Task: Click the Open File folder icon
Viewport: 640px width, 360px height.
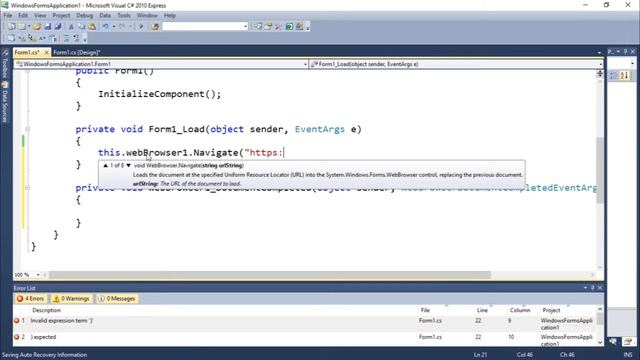Action: [37, 27]
